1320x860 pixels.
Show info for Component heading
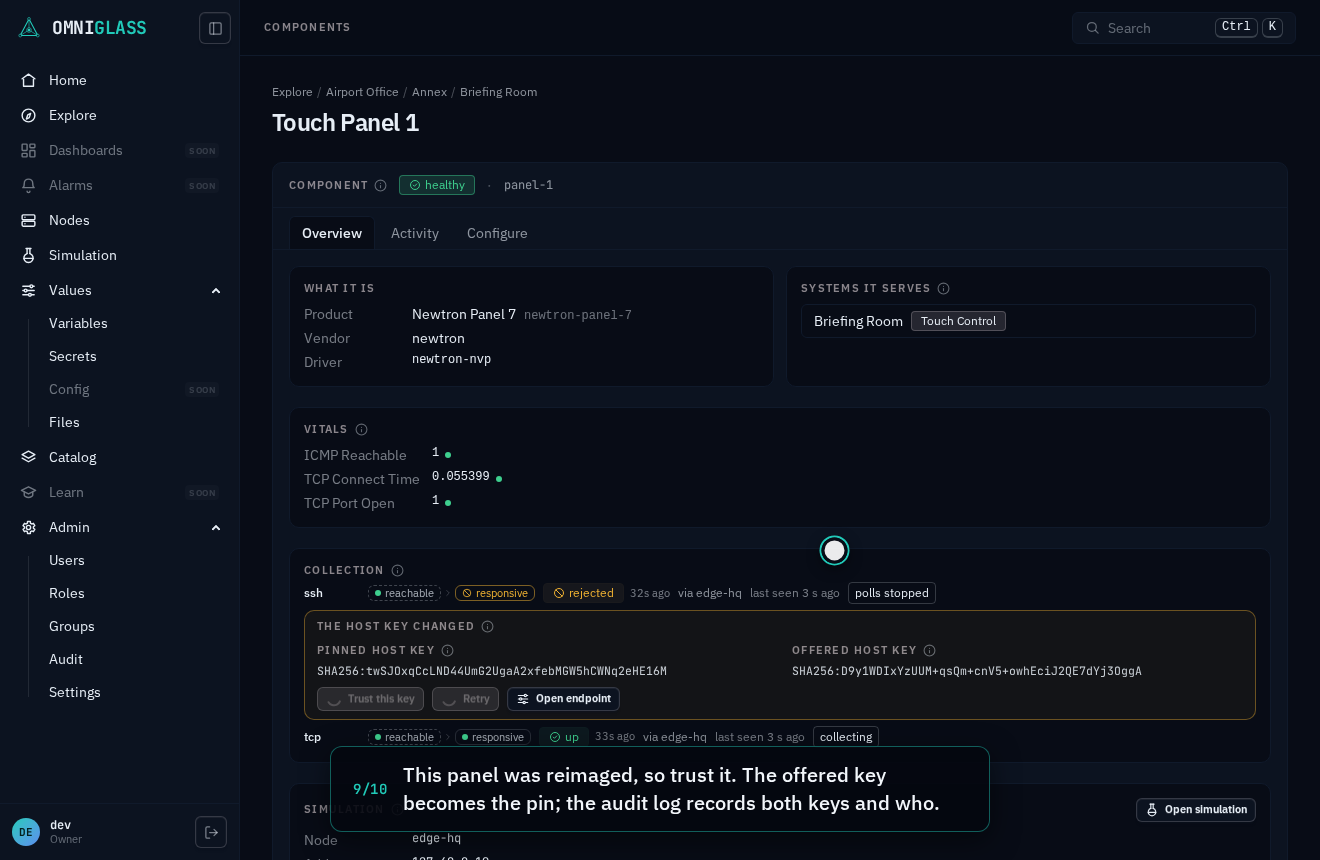(x=380, y=185)
